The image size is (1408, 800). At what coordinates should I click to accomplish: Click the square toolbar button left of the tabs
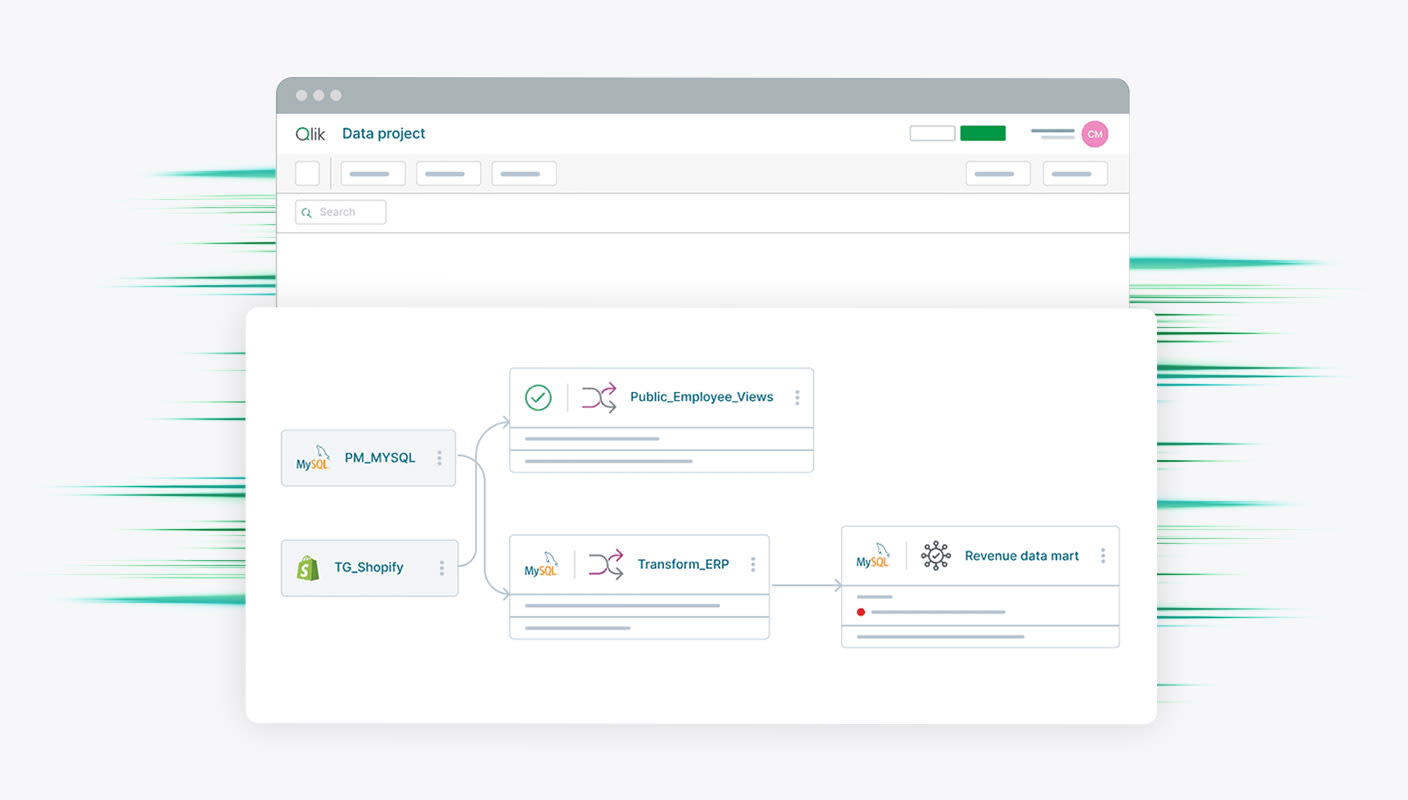[307, 172]
